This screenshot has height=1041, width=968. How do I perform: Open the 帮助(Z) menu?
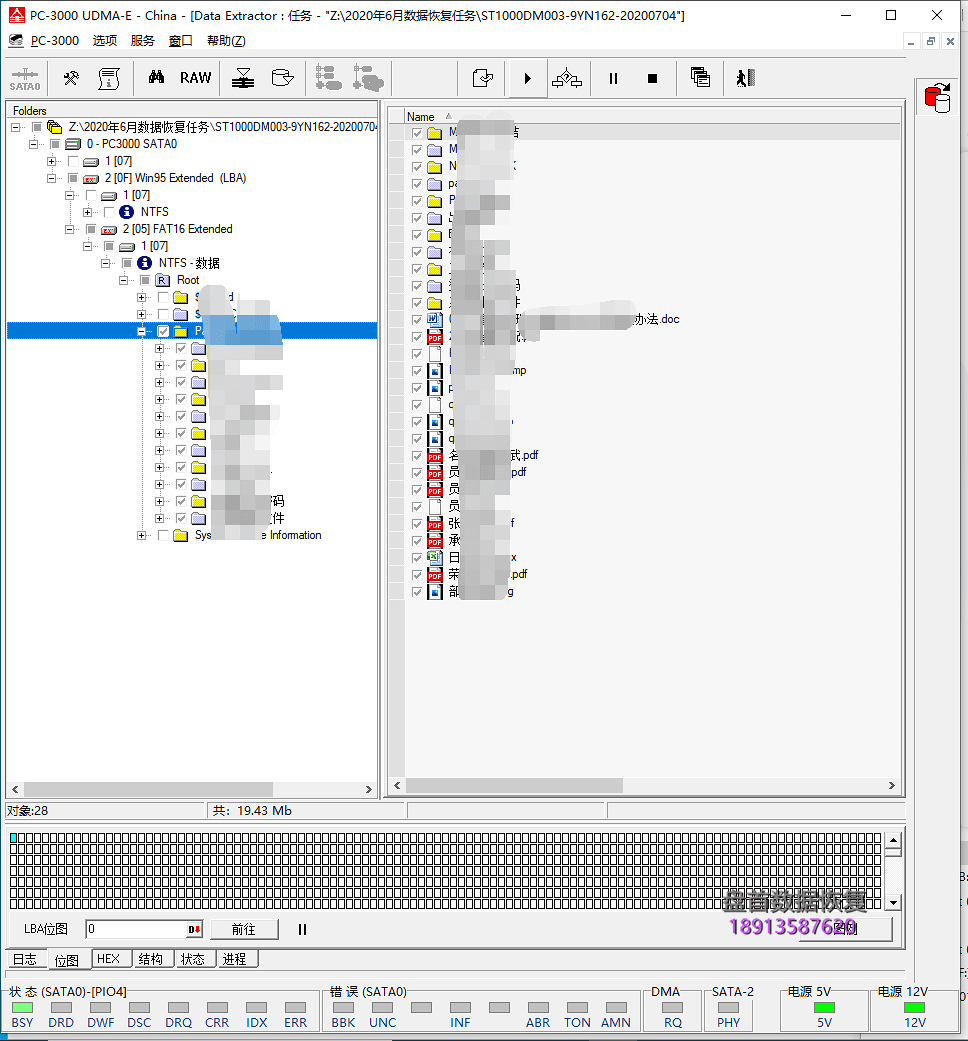click(226, 40)
